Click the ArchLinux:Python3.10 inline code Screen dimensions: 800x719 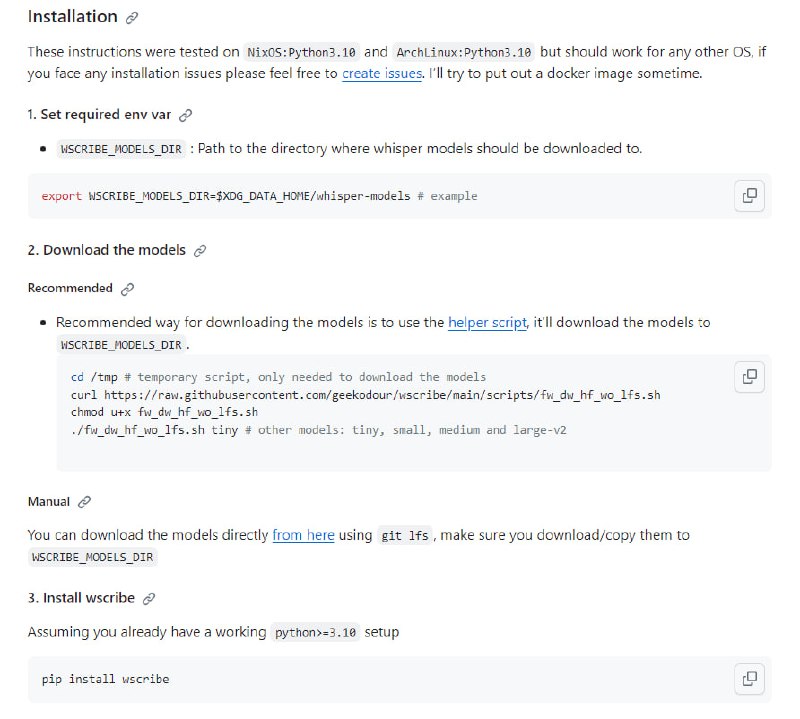pos(463,52)
